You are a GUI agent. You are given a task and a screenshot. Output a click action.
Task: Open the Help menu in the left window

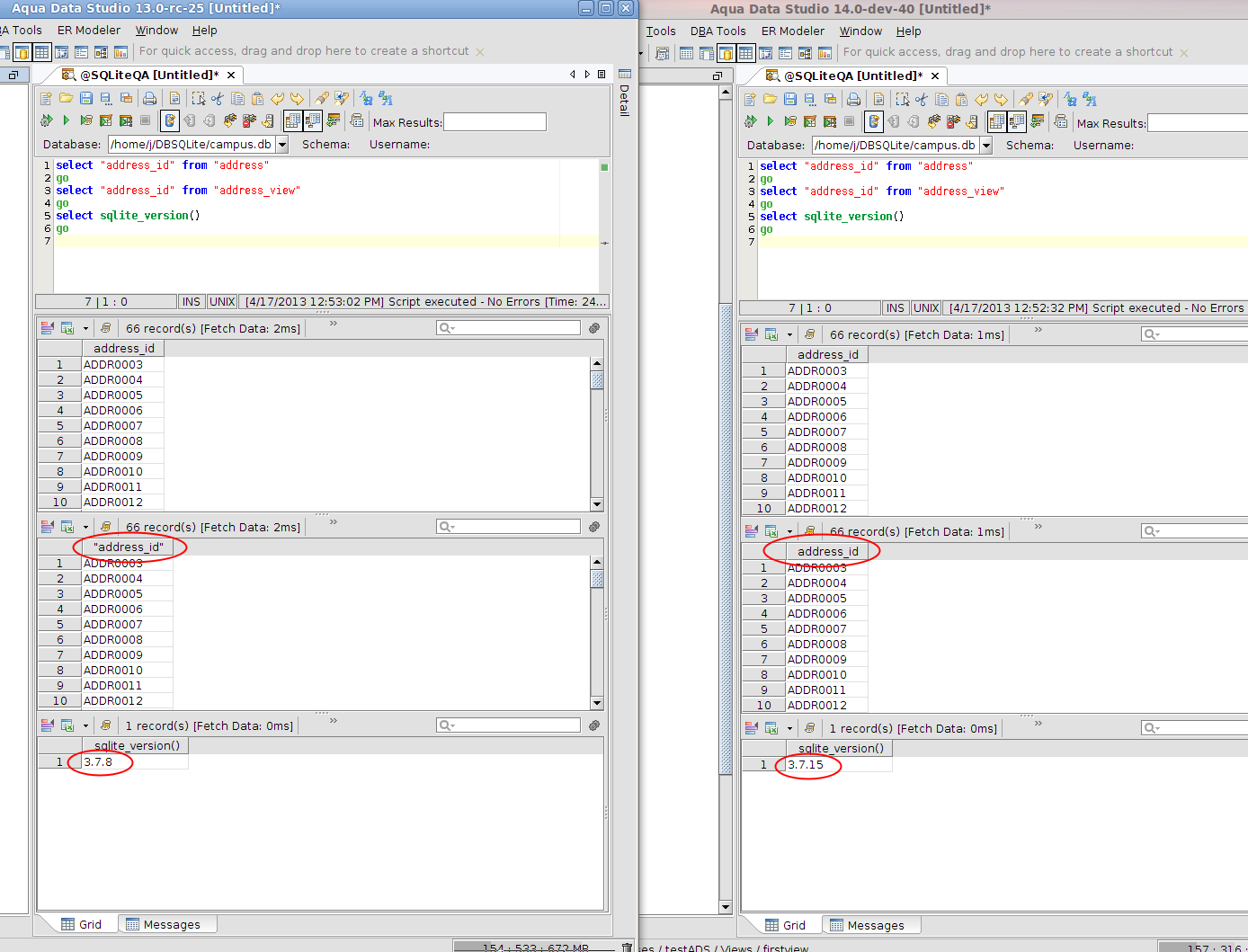point(204,30)
